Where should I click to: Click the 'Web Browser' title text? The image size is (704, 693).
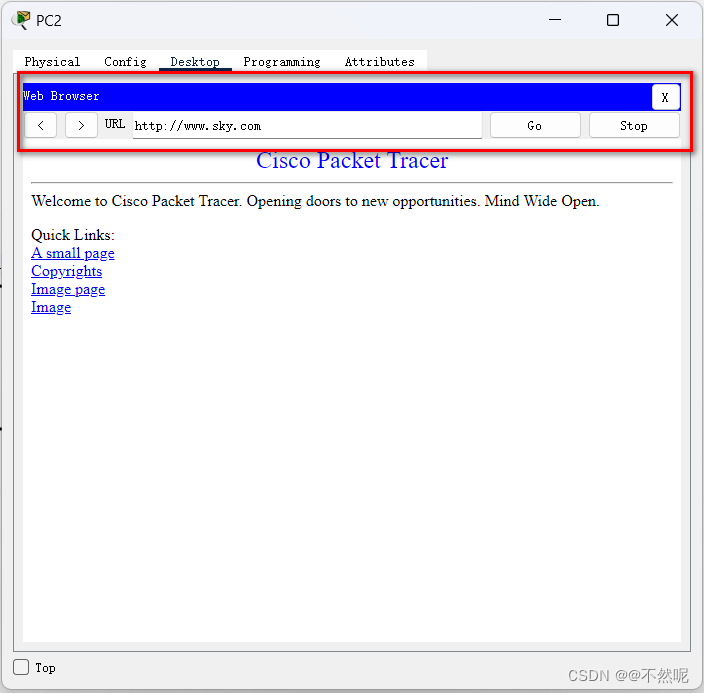pyautogui.click(x=61, y=96)
